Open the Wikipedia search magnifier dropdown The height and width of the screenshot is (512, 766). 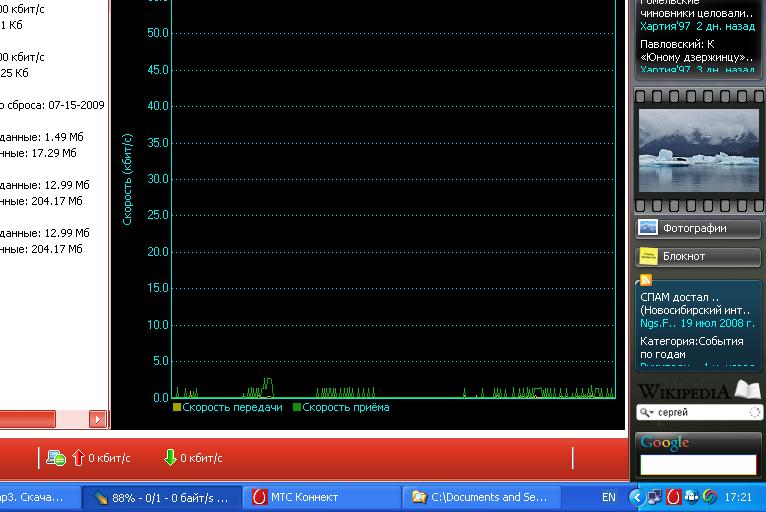(x=647, y=412)
